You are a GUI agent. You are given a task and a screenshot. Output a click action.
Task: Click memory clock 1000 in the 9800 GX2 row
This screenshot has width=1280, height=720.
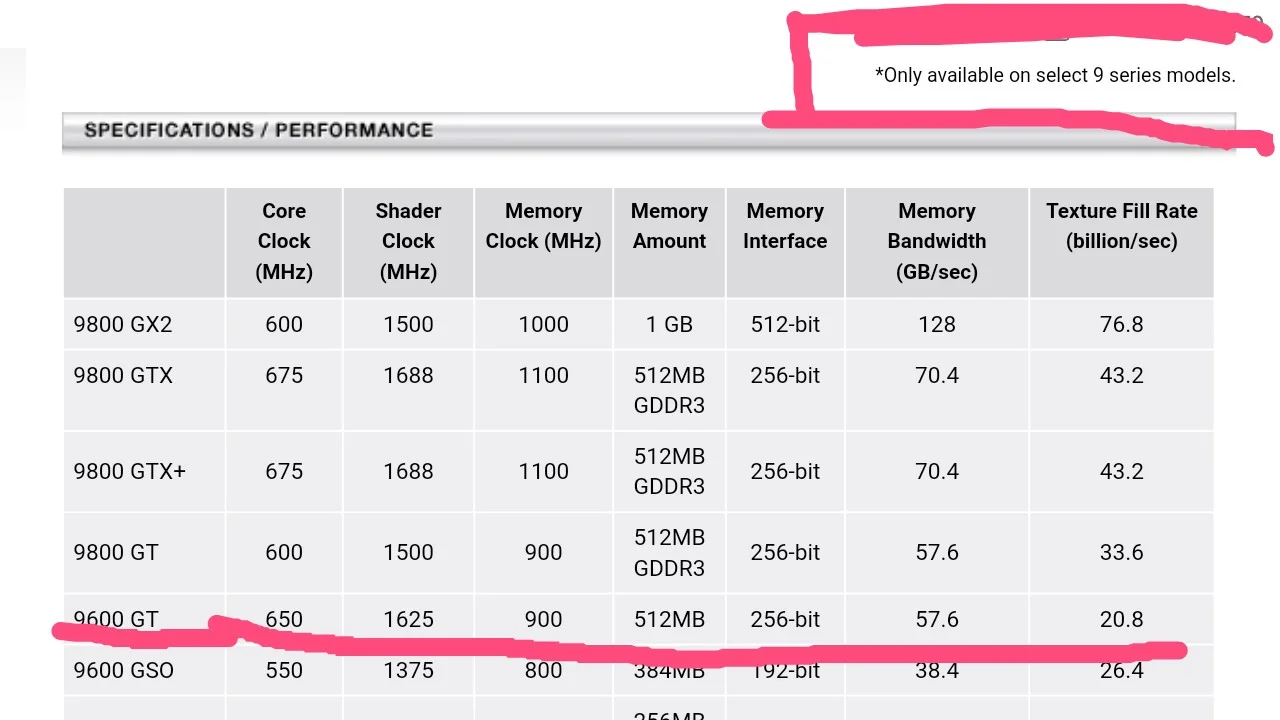coord(543,324)
